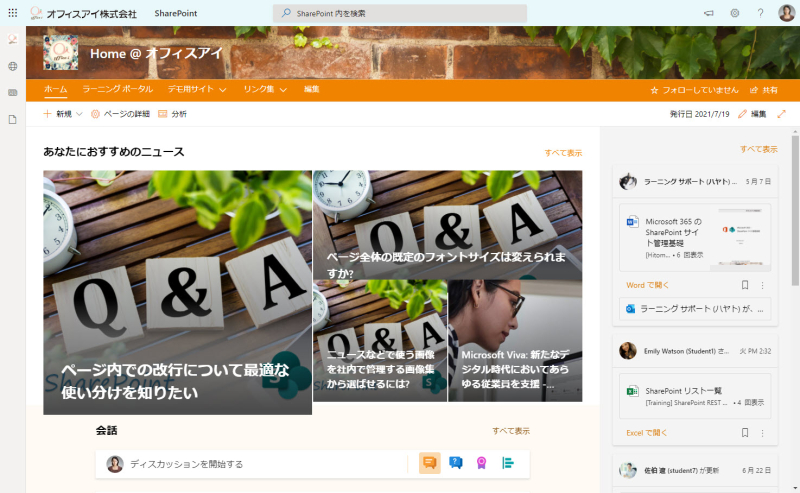The image size is (800, 493).
Task: Click the vertical scrollbar thumb
Action: tap(795, 209)
